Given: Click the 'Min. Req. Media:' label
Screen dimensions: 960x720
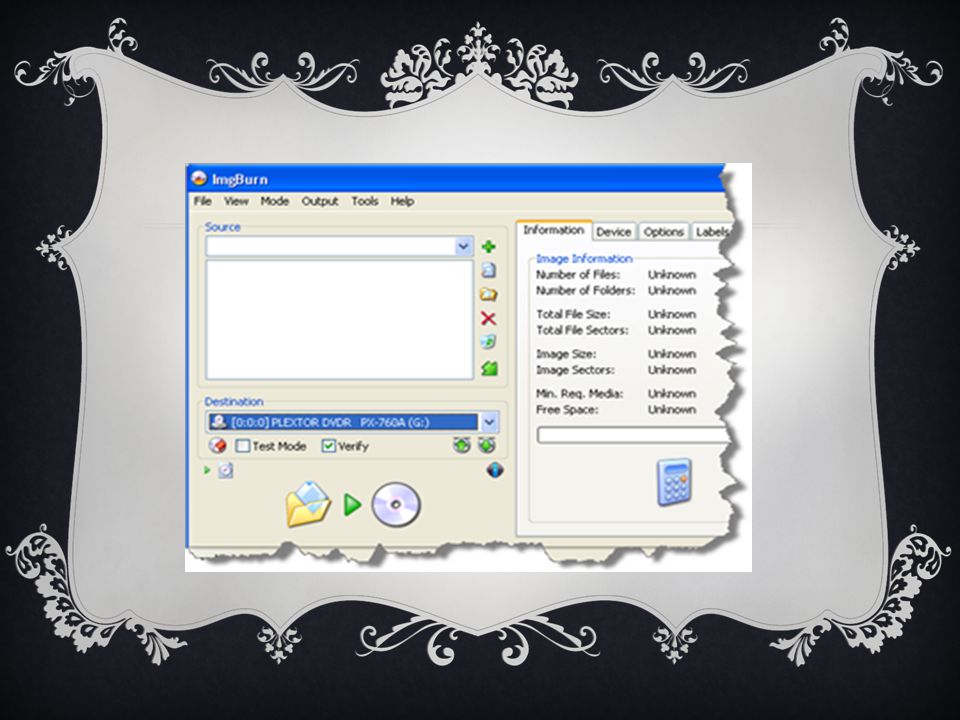Looking at the screenshot, I should (579, 394).
